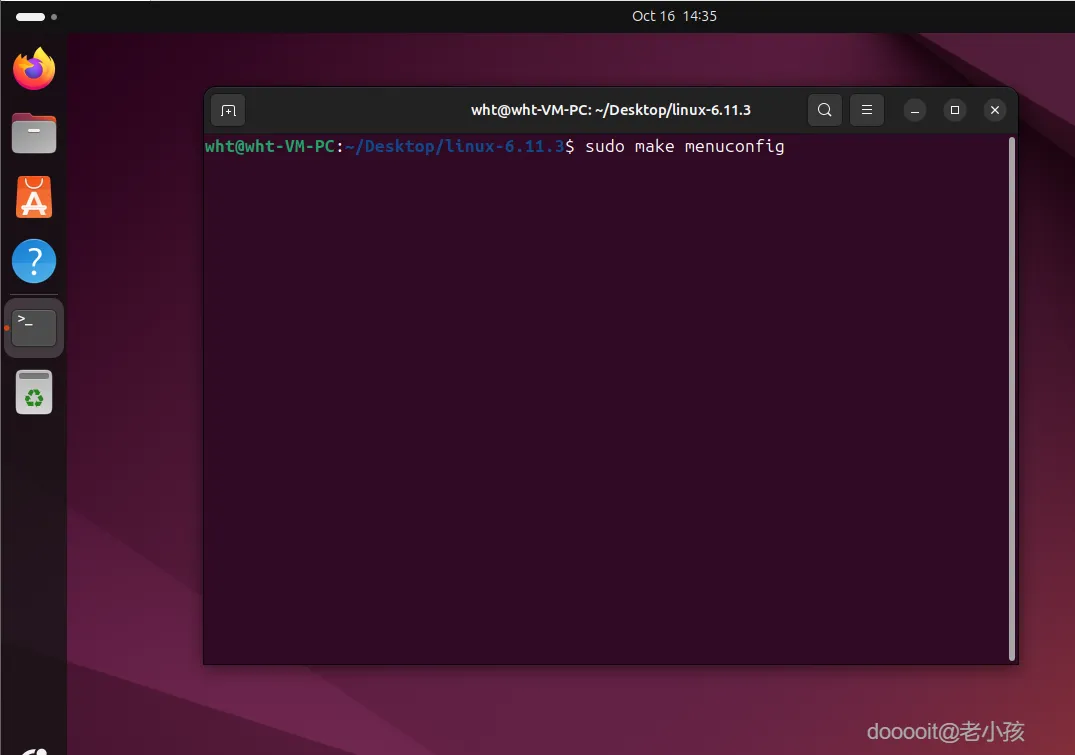1075x755 pixels.
Task: Open Firefox from the dock
Action: [x=34, y=69]
